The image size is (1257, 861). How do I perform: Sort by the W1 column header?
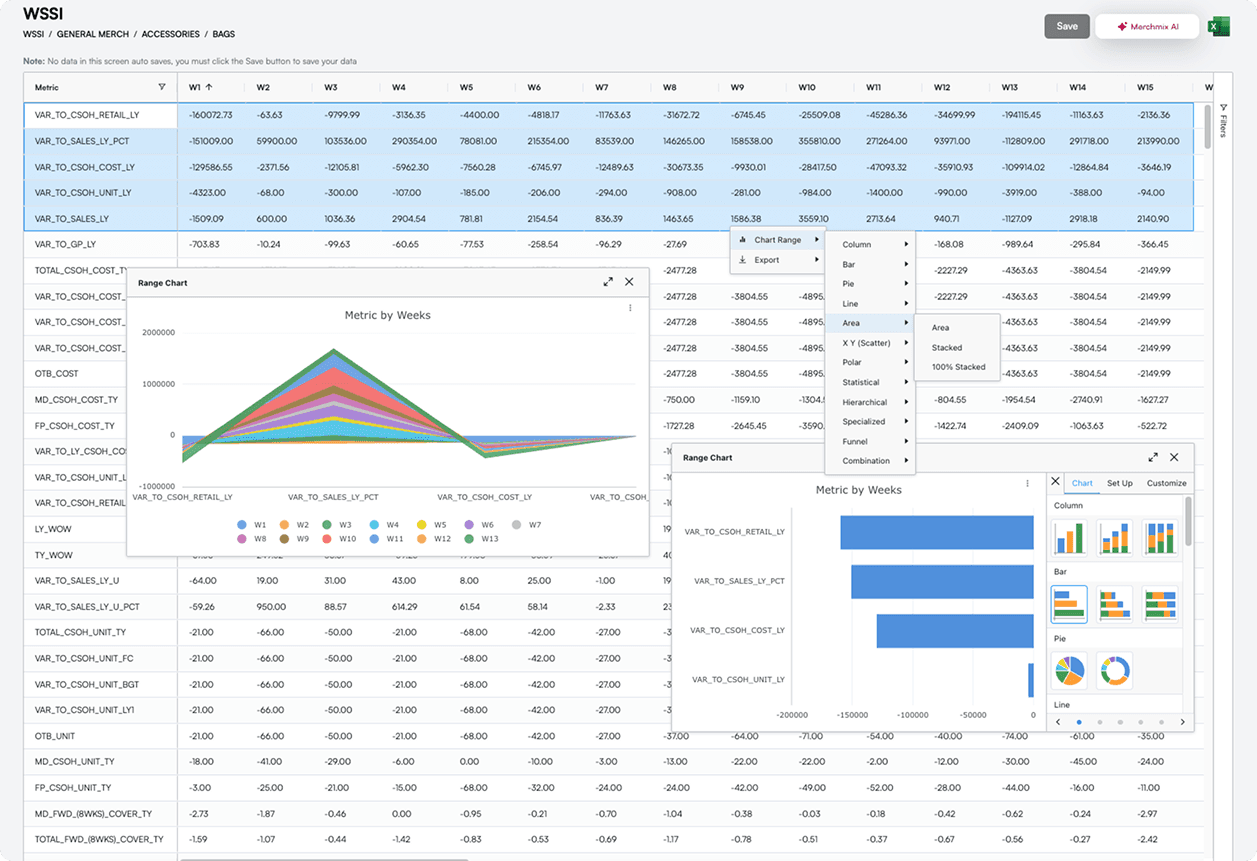coord(200,87)
